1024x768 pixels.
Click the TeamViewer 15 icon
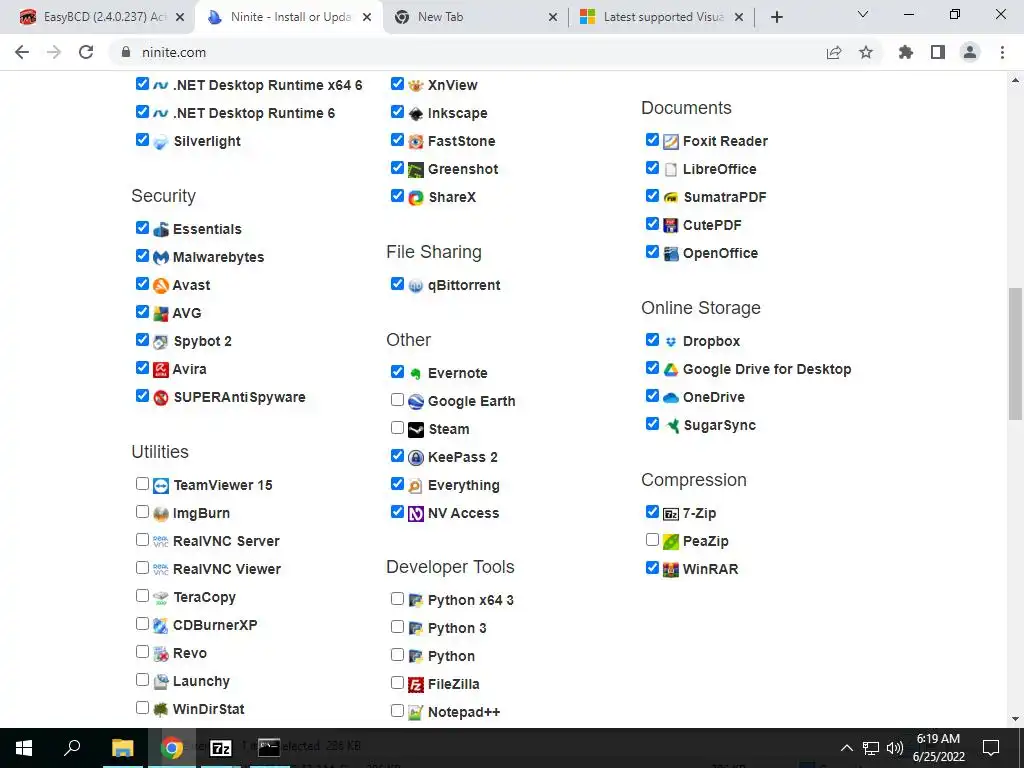click(161, 486)
